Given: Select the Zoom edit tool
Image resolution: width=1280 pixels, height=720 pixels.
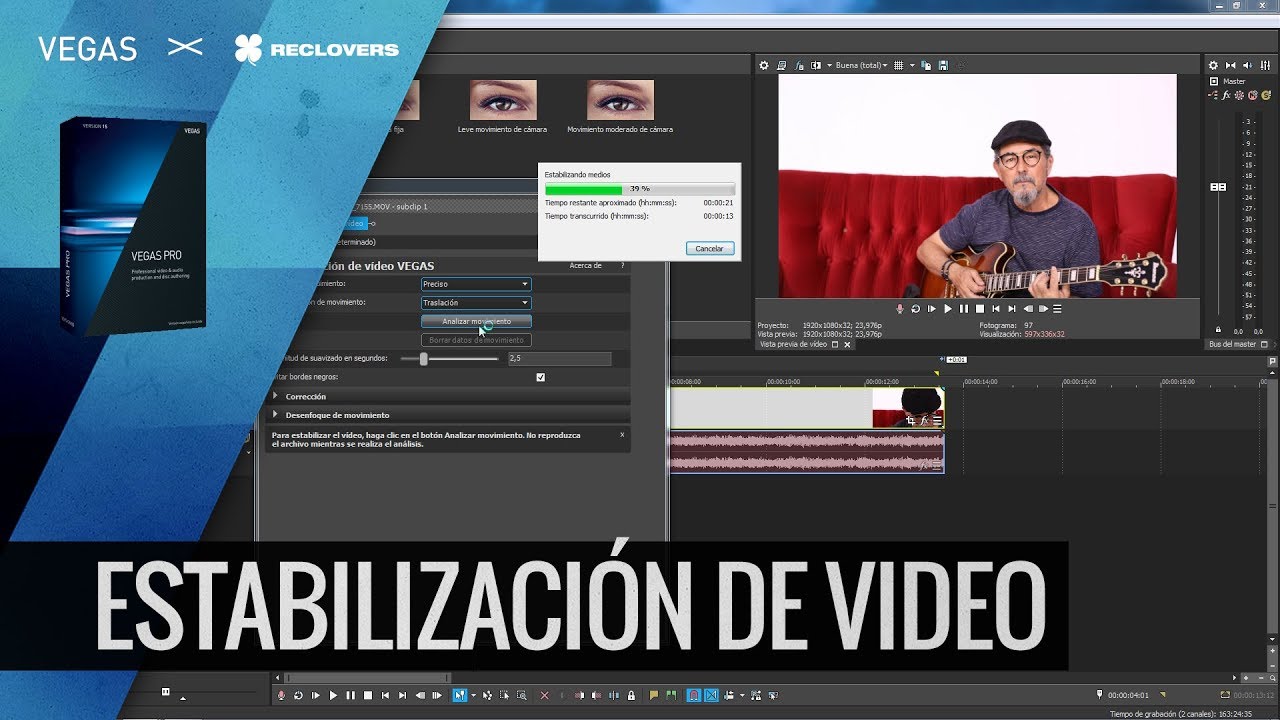Looking at the screenshot, I should tap(522, 695).
